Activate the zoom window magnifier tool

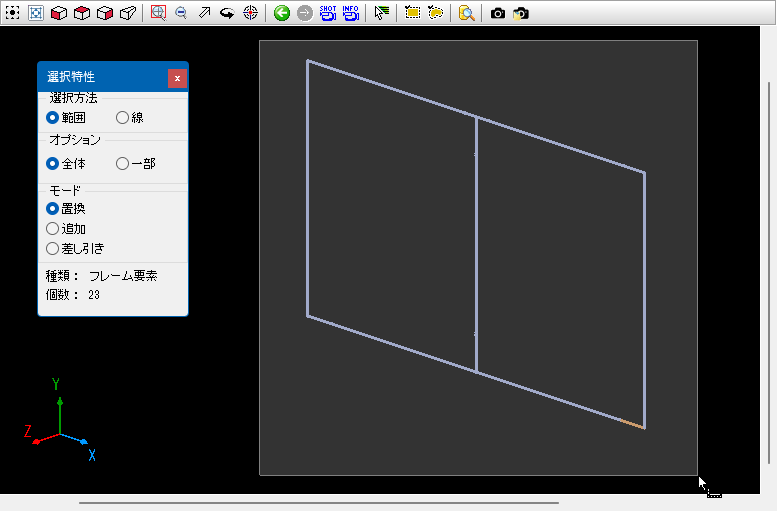tap(158, 13)
